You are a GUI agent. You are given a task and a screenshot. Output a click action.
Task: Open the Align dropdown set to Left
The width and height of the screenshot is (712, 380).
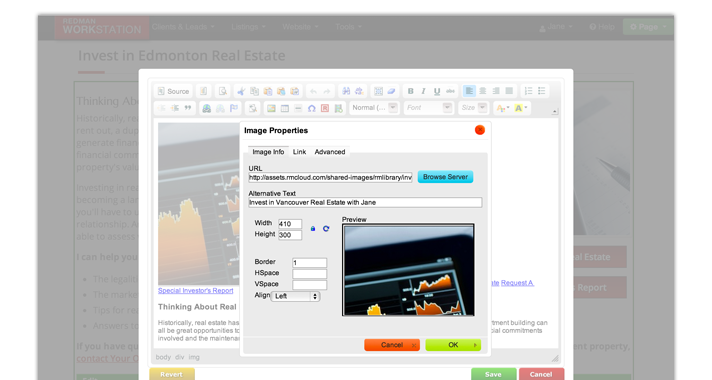(296, 296)
